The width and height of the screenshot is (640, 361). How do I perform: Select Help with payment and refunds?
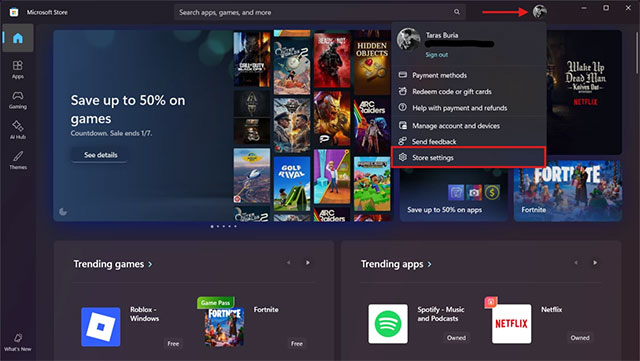[x=469, y=108]
